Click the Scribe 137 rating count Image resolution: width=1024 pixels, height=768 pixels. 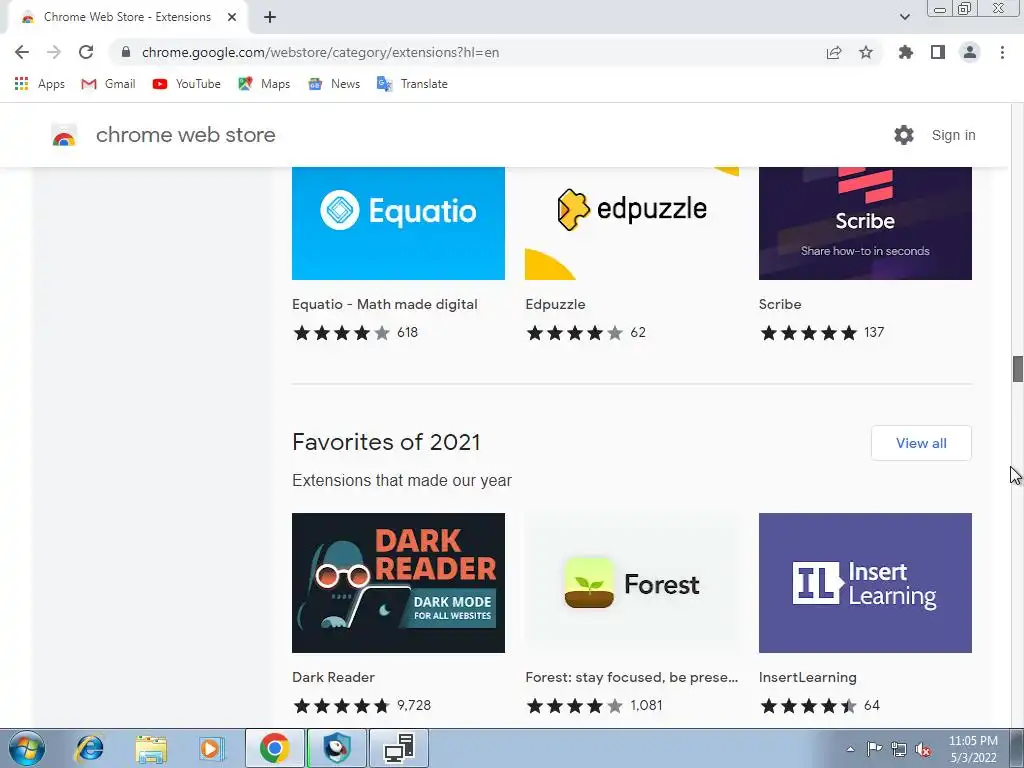[874, 332]
